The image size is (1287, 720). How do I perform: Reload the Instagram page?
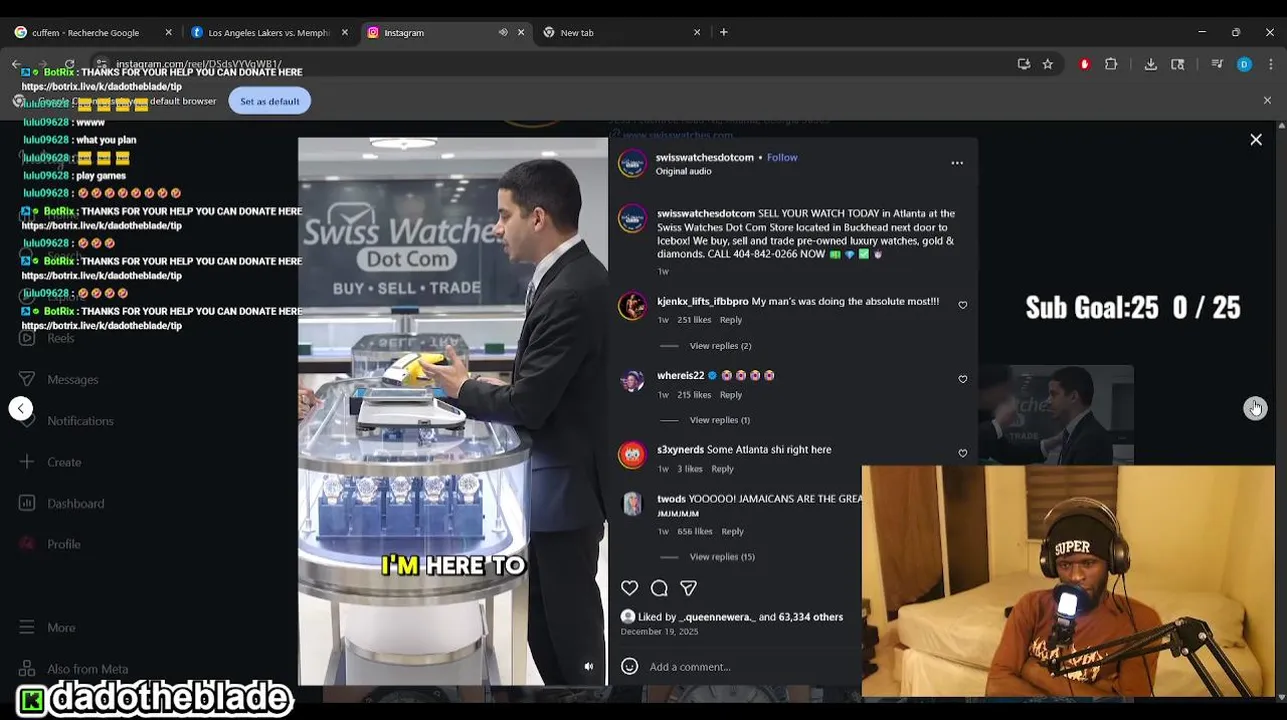click(x=69, y=65)
